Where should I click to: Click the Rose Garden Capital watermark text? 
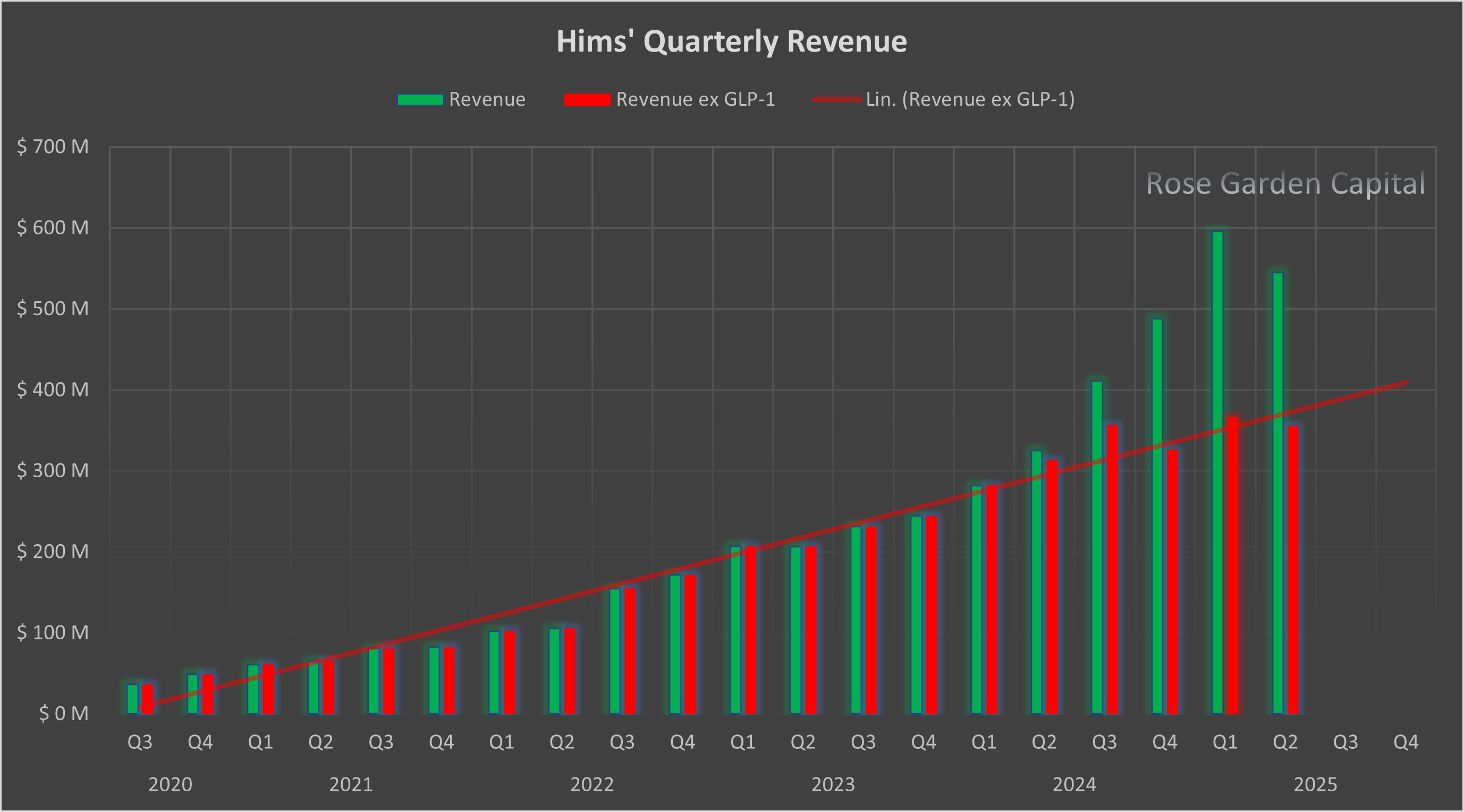(x=1285, y=183)
